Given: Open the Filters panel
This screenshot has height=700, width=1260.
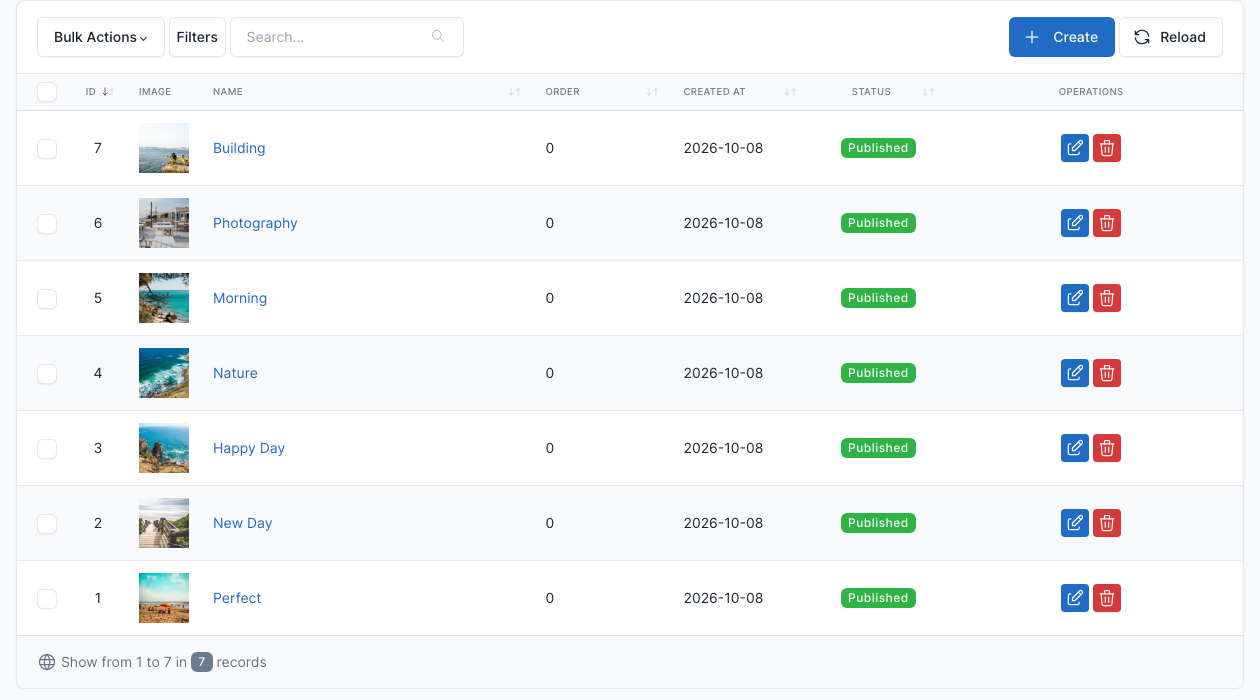Looking at the screenshot, I should [x=197, y=37].
